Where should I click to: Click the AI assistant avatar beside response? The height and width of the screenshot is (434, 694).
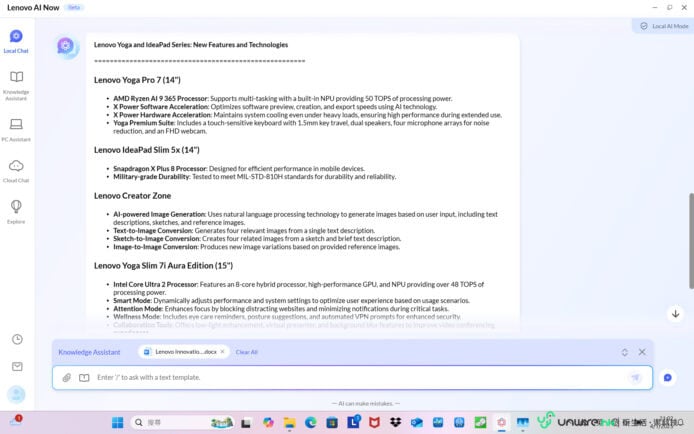(66, 46)
